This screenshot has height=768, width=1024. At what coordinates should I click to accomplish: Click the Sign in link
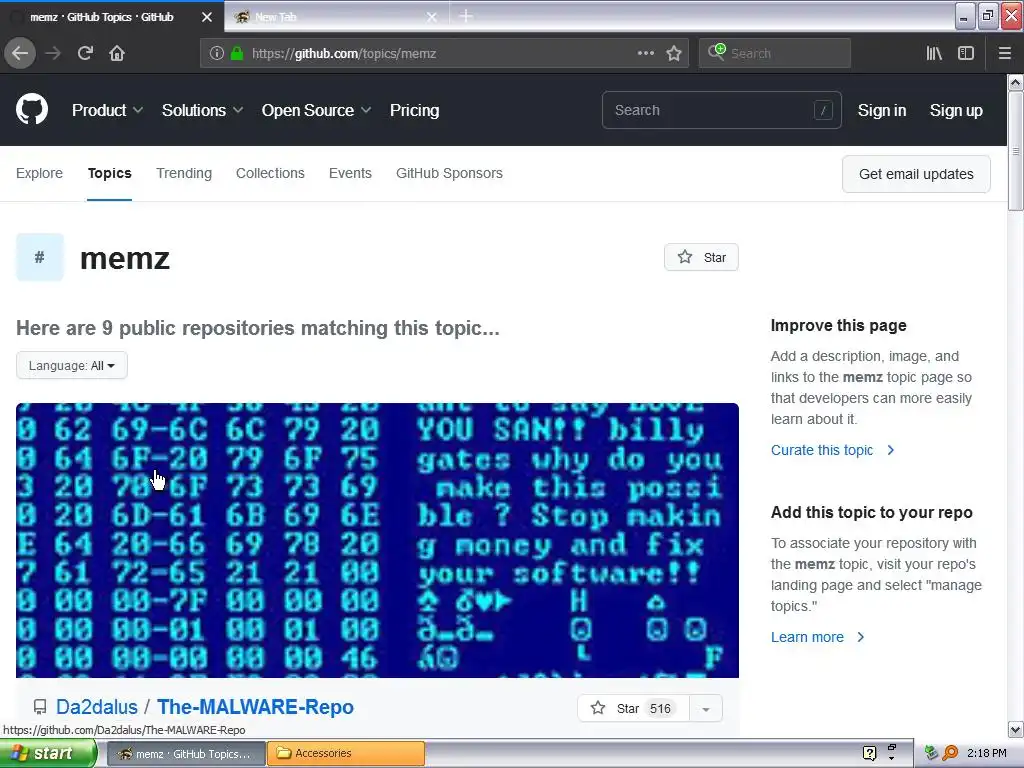[x=882, y=110]
